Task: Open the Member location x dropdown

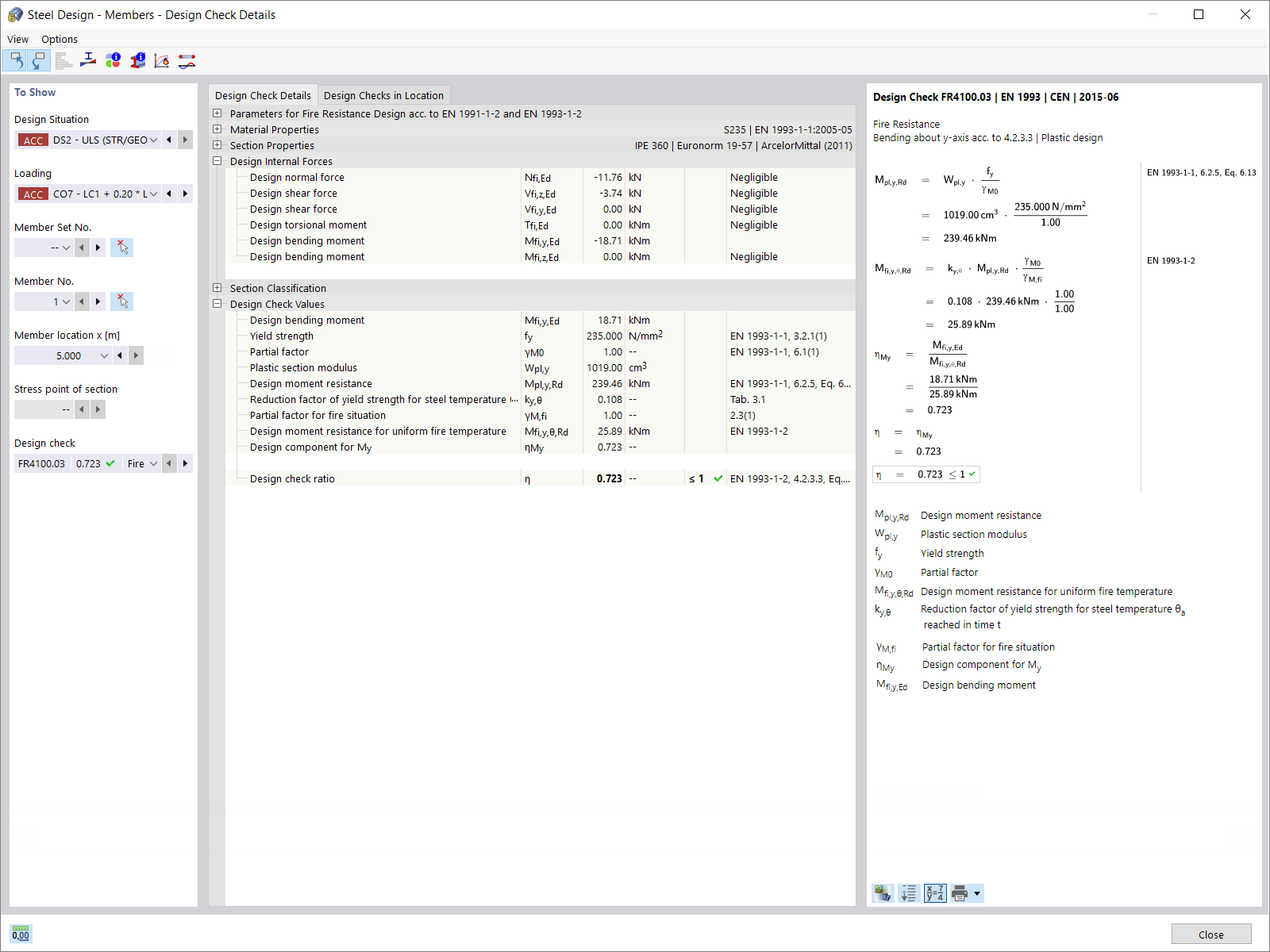Action: click(104, 355)
